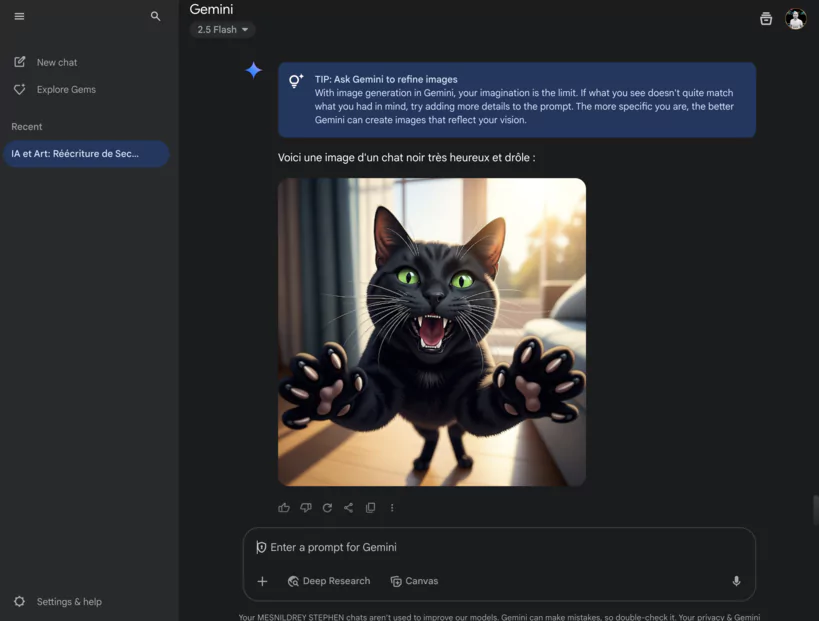The width and height of the screenshot is (819, 621).
Task: Click thumbs down on the response
Action: point(306,508)
